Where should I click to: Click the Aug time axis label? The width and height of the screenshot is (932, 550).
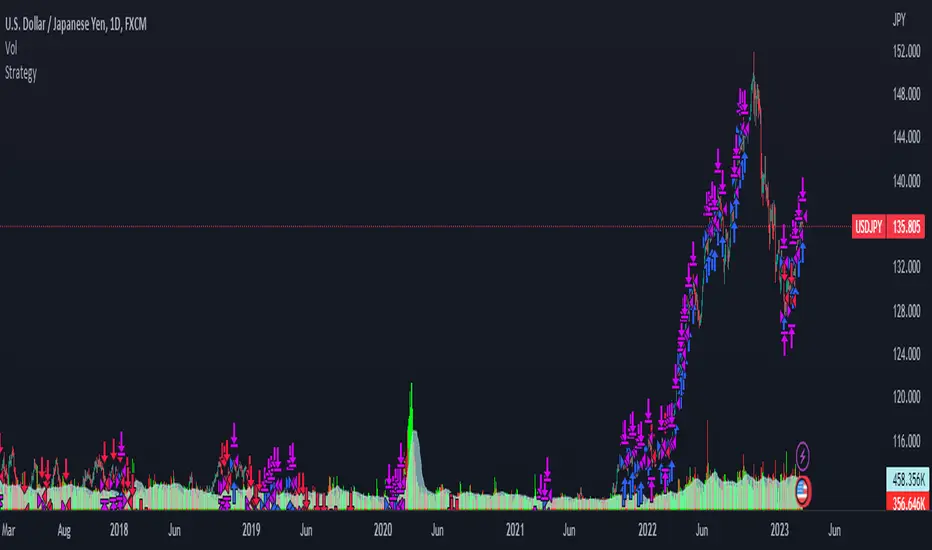coord(64,530)
